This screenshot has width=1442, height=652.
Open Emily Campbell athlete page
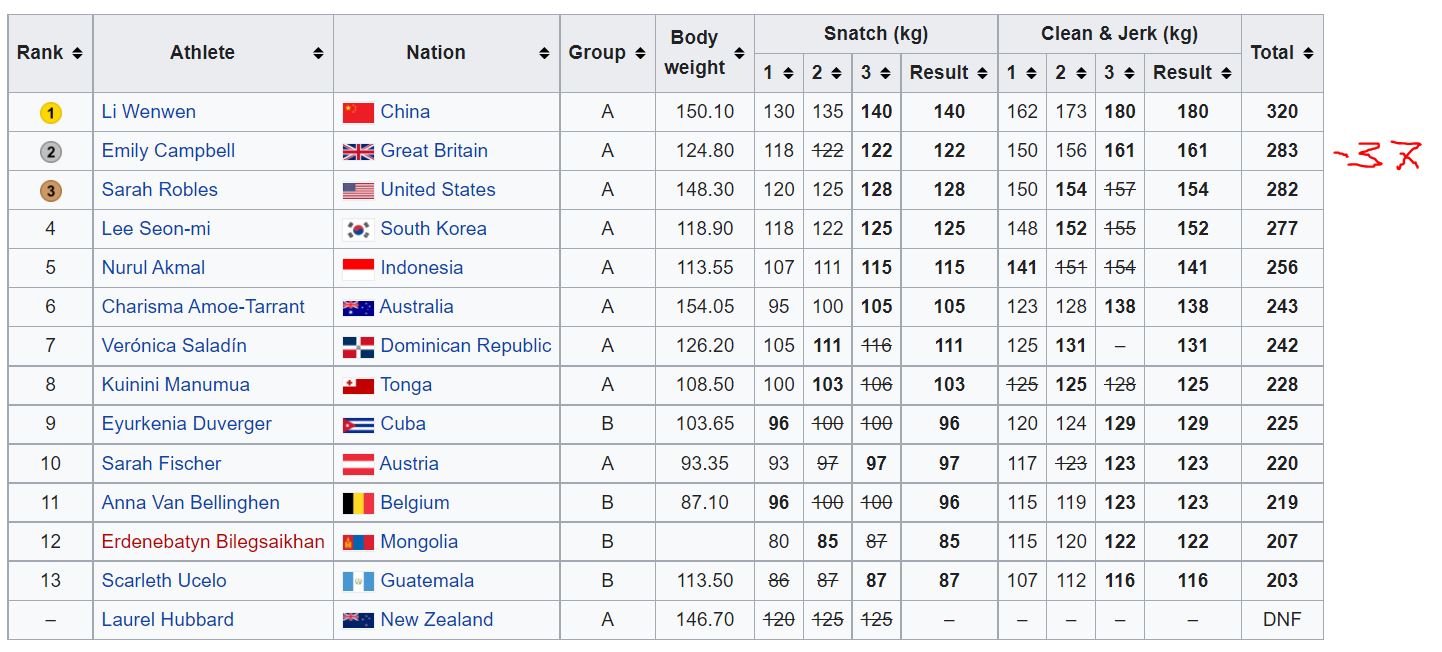click(168, 151)
